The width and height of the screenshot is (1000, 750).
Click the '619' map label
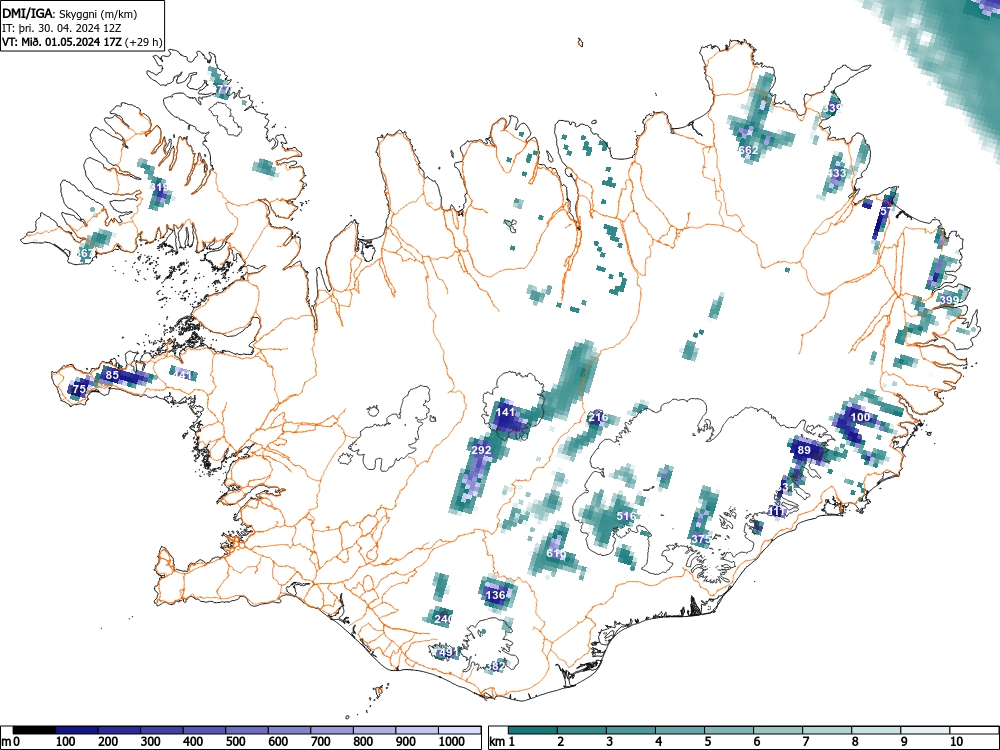pos(555,554)
